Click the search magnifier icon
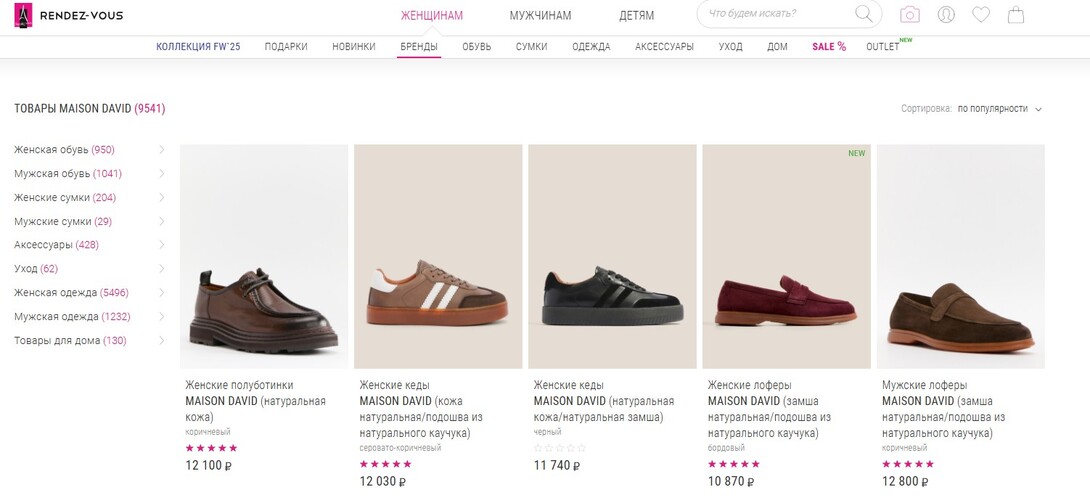1090x503 pixels. tap(864, 14)
